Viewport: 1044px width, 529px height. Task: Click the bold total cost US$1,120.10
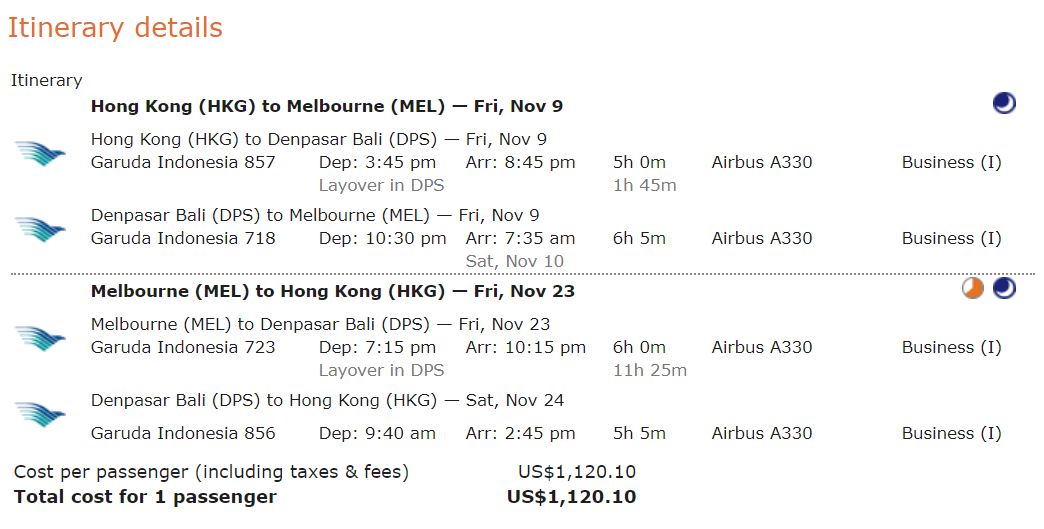coord(571,497)
